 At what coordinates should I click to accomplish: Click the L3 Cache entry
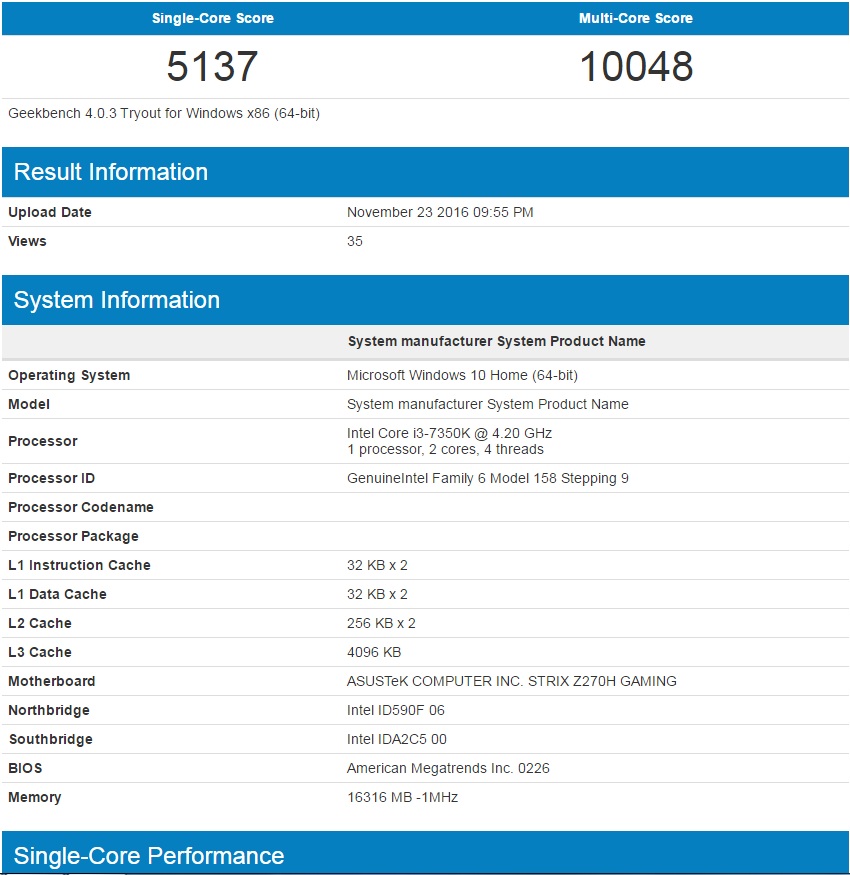tap(374, 652)
